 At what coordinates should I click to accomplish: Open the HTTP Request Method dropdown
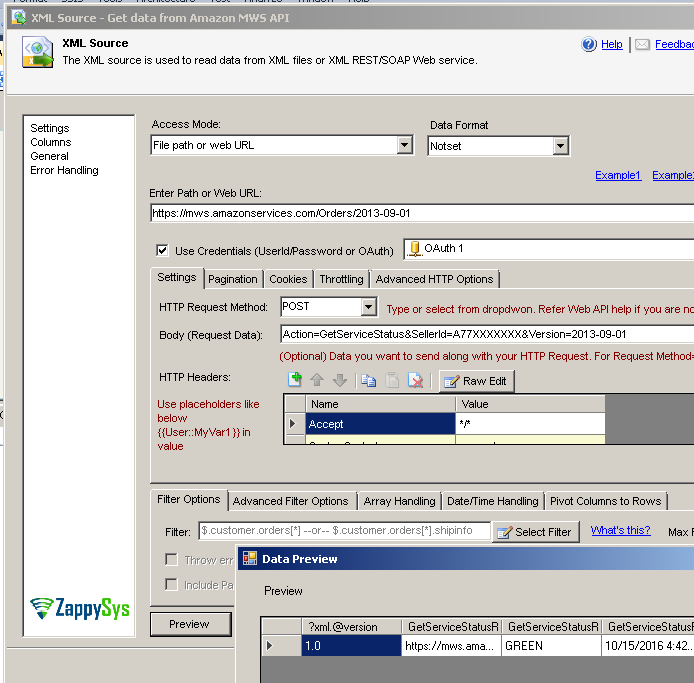click(368, 306)
